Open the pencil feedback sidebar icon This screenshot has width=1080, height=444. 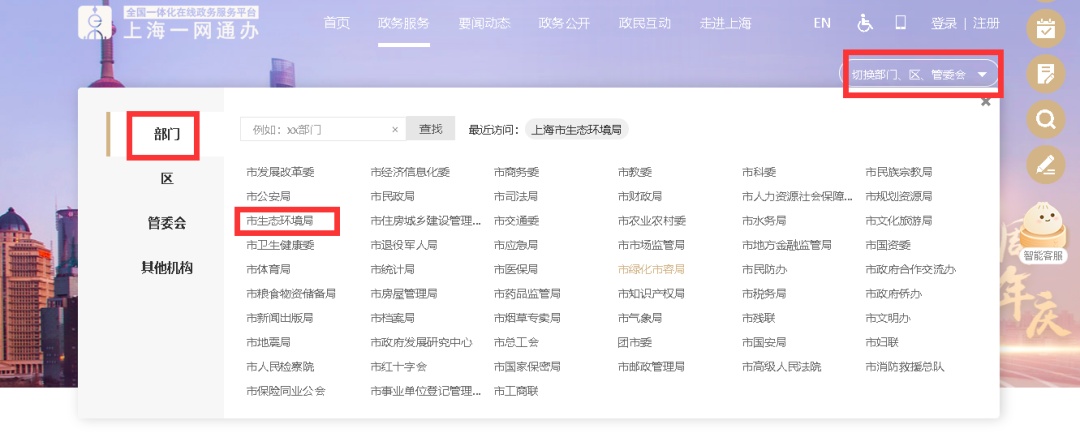click(x=1046, y=165)
